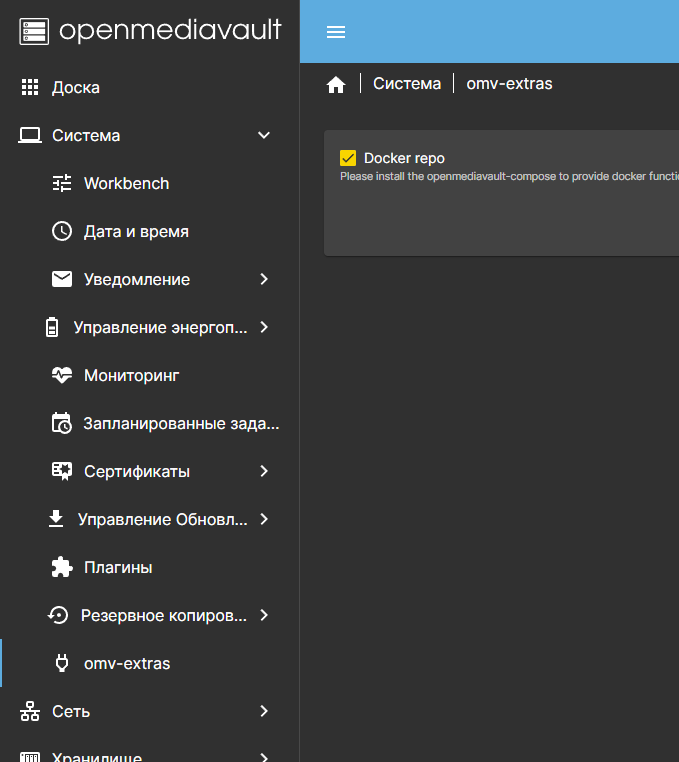Click the openmediavault server logo icon
The image size is (679, 762).
coord(34,32)
